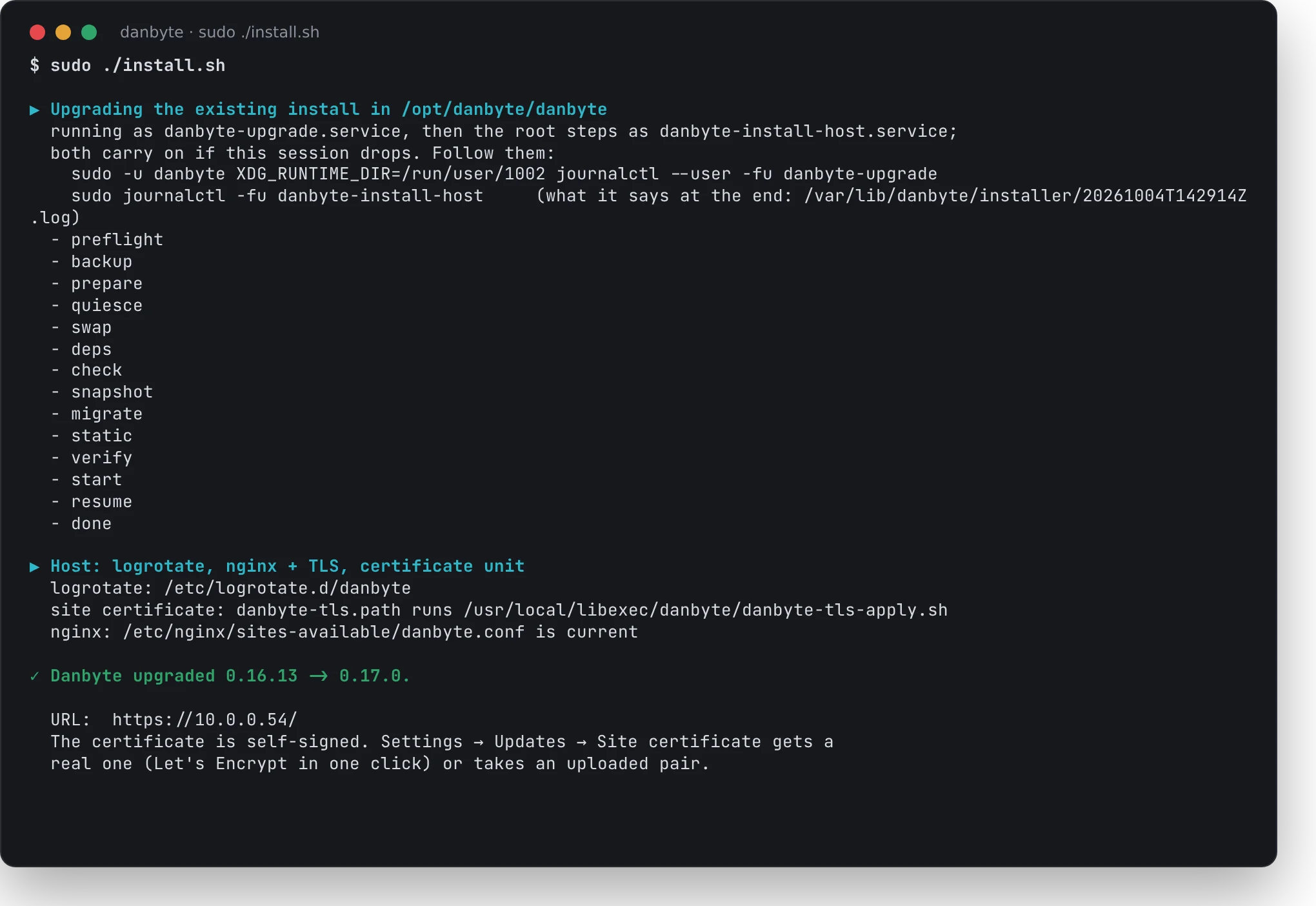Click the 'nginx: /etc/nginx/sites-available/danbyte.conf' line

click(x=344, y=632)
